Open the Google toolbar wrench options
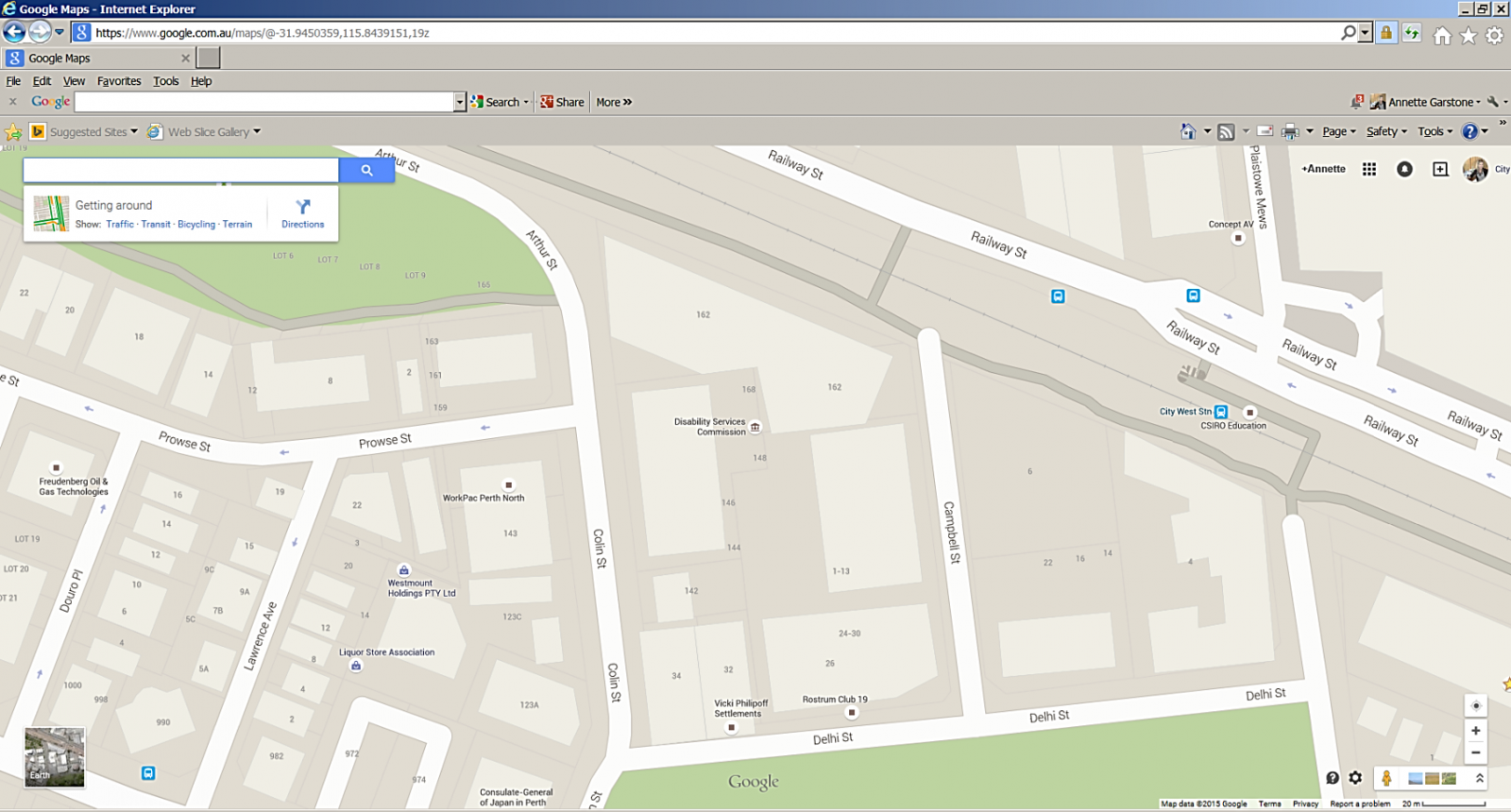Viewport: 1511px width, 812px height. point(1493,102)
